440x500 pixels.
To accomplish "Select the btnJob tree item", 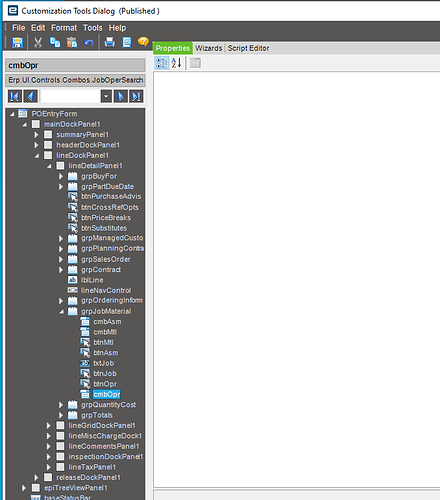I will pos(105,374).
